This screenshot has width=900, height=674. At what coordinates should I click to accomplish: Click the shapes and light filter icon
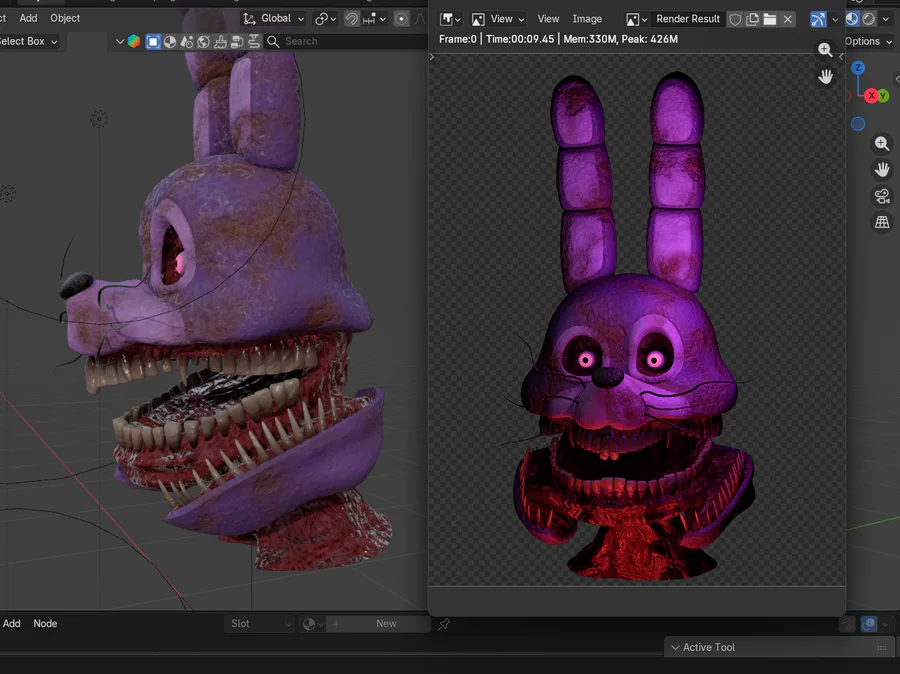(x=187, y=41)
